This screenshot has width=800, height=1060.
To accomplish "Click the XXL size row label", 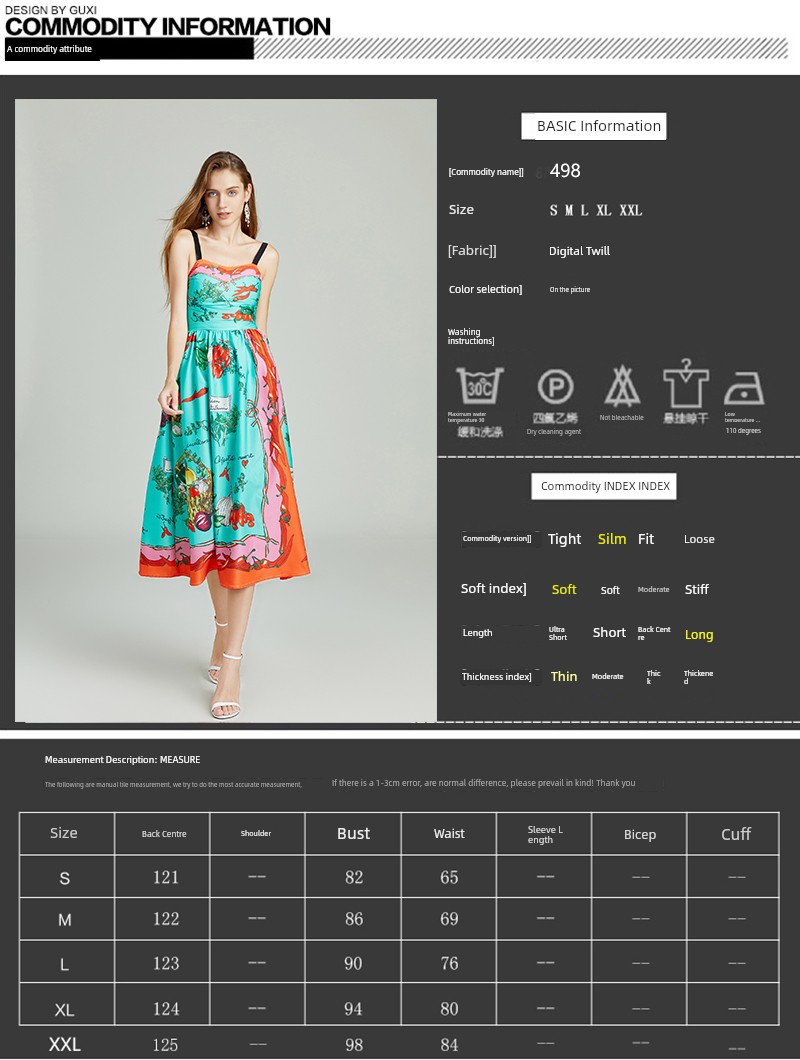I will click(65, 1044).
